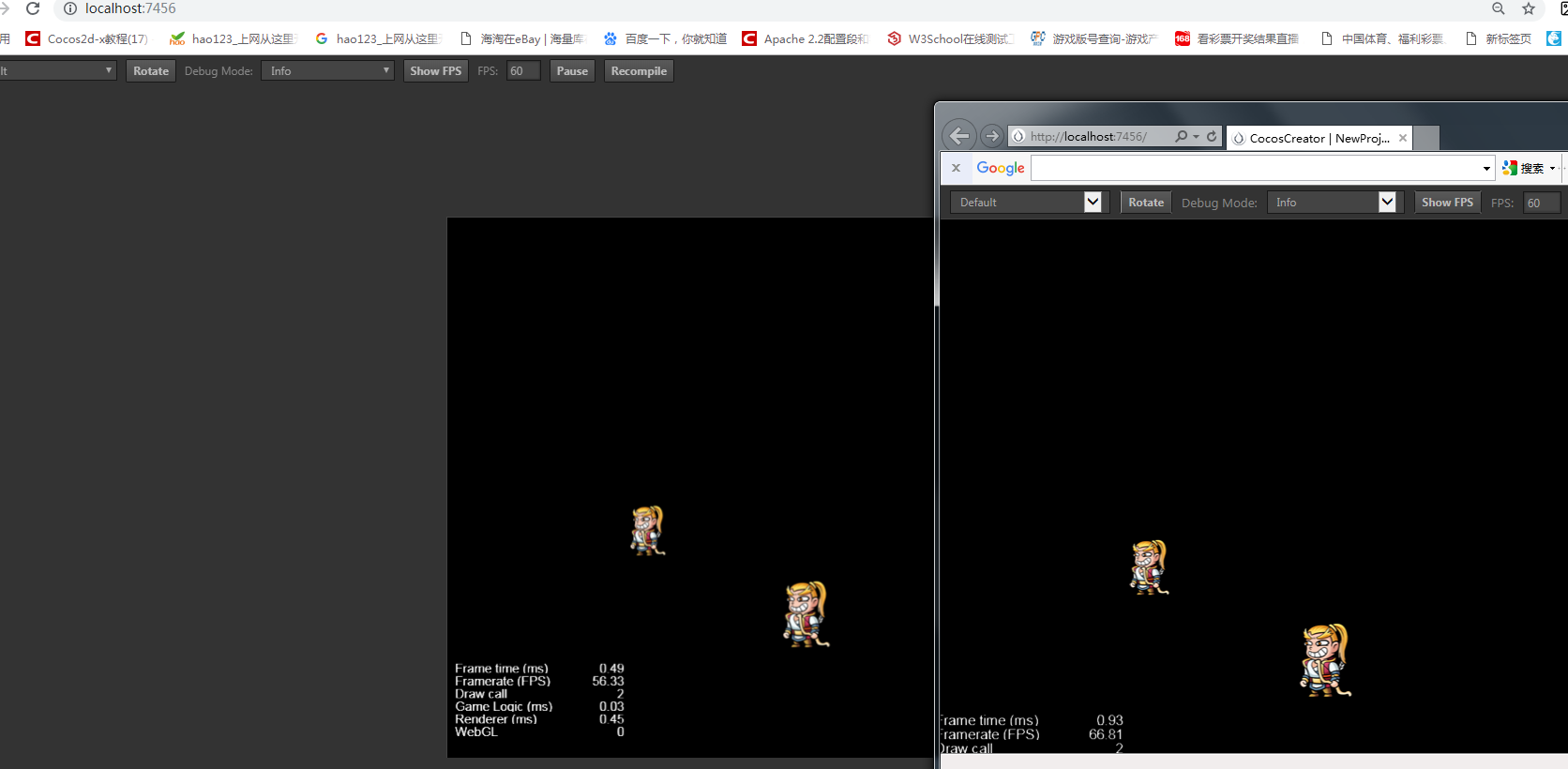Open the 看彩票开奖结果直播 bookmark
Screen dimensions: 1568x769
(1238, 38)
